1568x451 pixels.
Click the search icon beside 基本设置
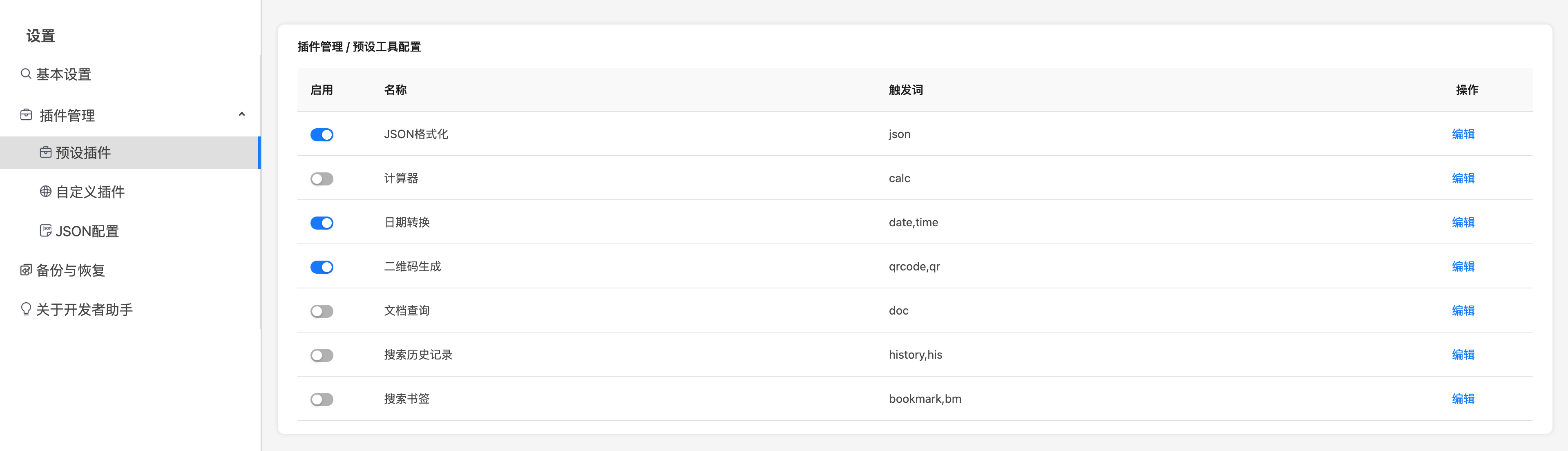pyautogui.click(x=26, y=74)
